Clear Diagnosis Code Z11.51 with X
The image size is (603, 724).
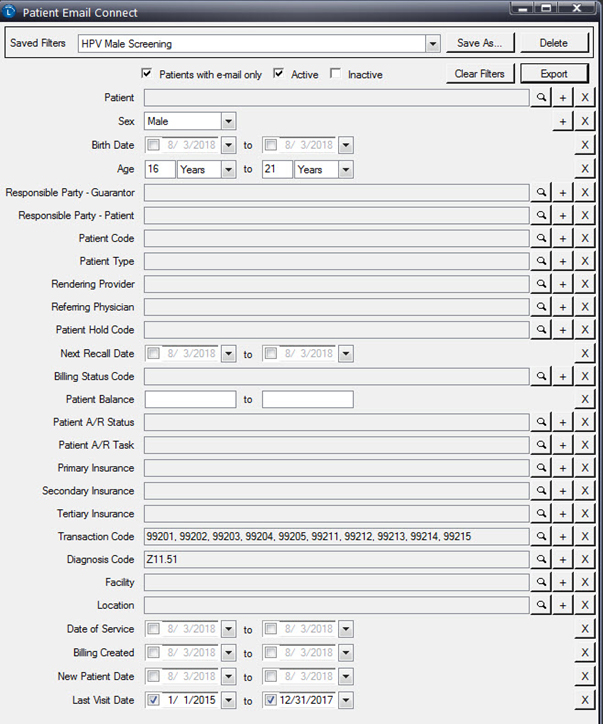(x=585, y=559)
